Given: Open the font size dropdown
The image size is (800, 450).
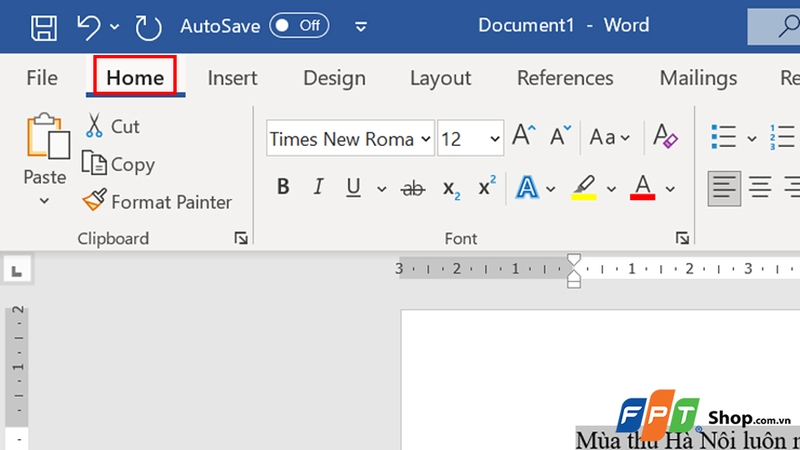Looking at the screenshot, I should (x=495, y=139).
